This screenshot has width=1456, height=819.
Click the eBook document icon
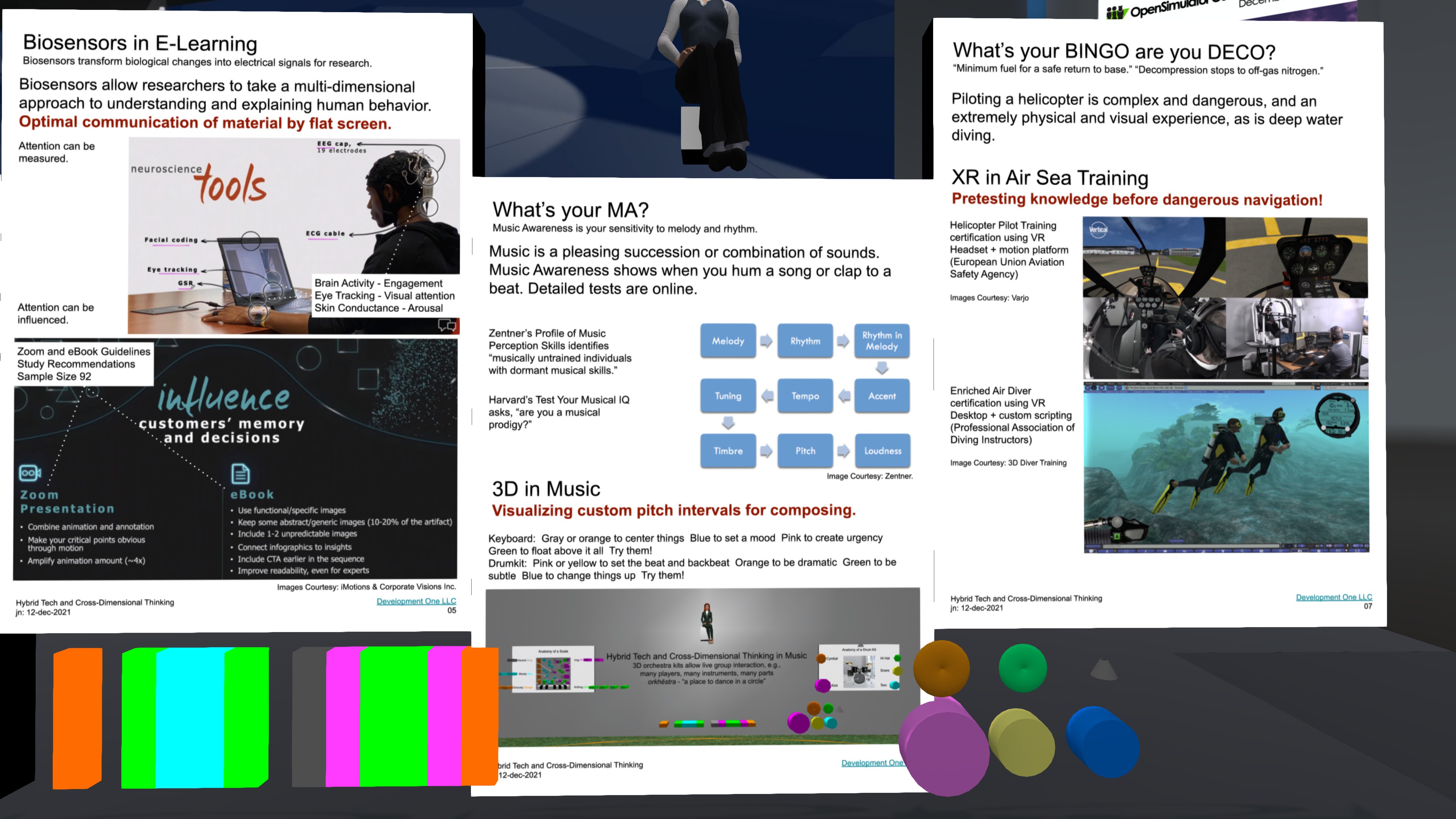pos(240,474)
